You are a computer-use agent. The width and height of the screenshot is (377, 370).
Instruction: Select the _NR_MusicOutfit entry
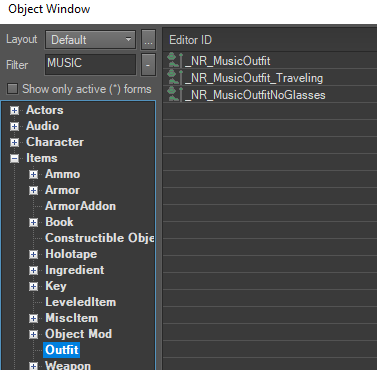(x=228, y=61)
